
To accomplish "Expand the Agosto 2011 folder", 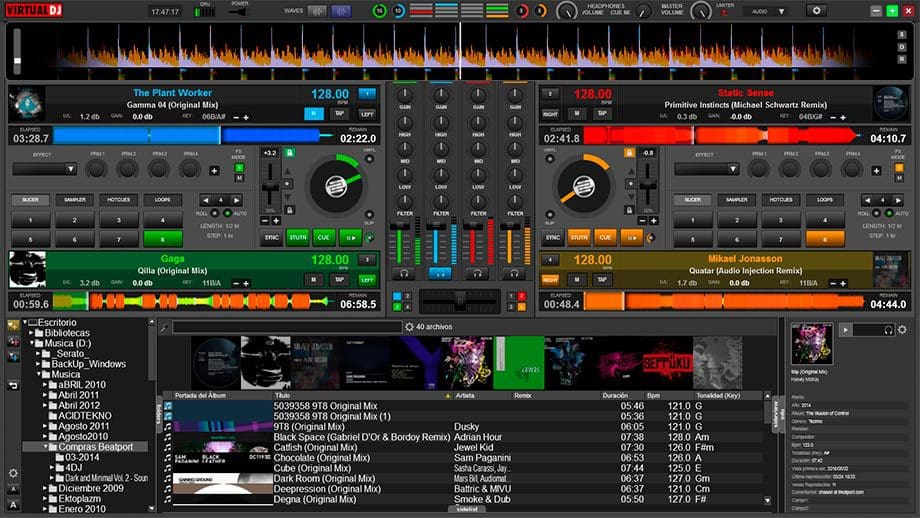I will pos(45,426).
